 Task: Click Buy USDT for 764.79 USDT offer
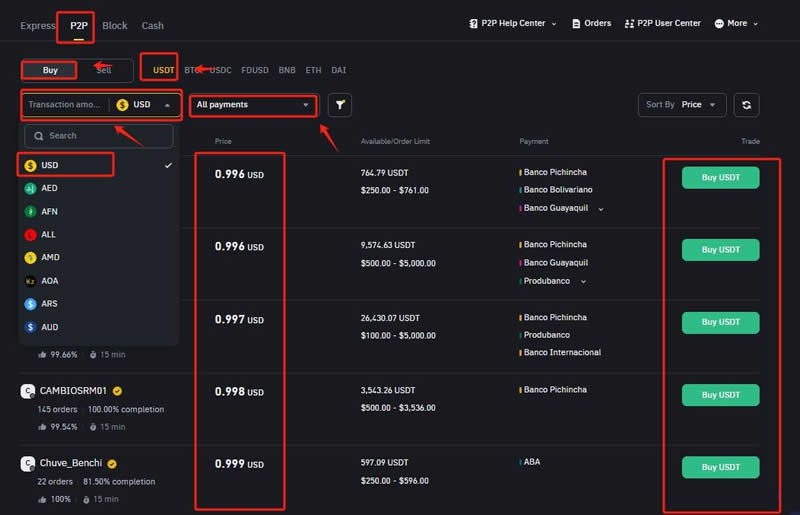(720, 178)
